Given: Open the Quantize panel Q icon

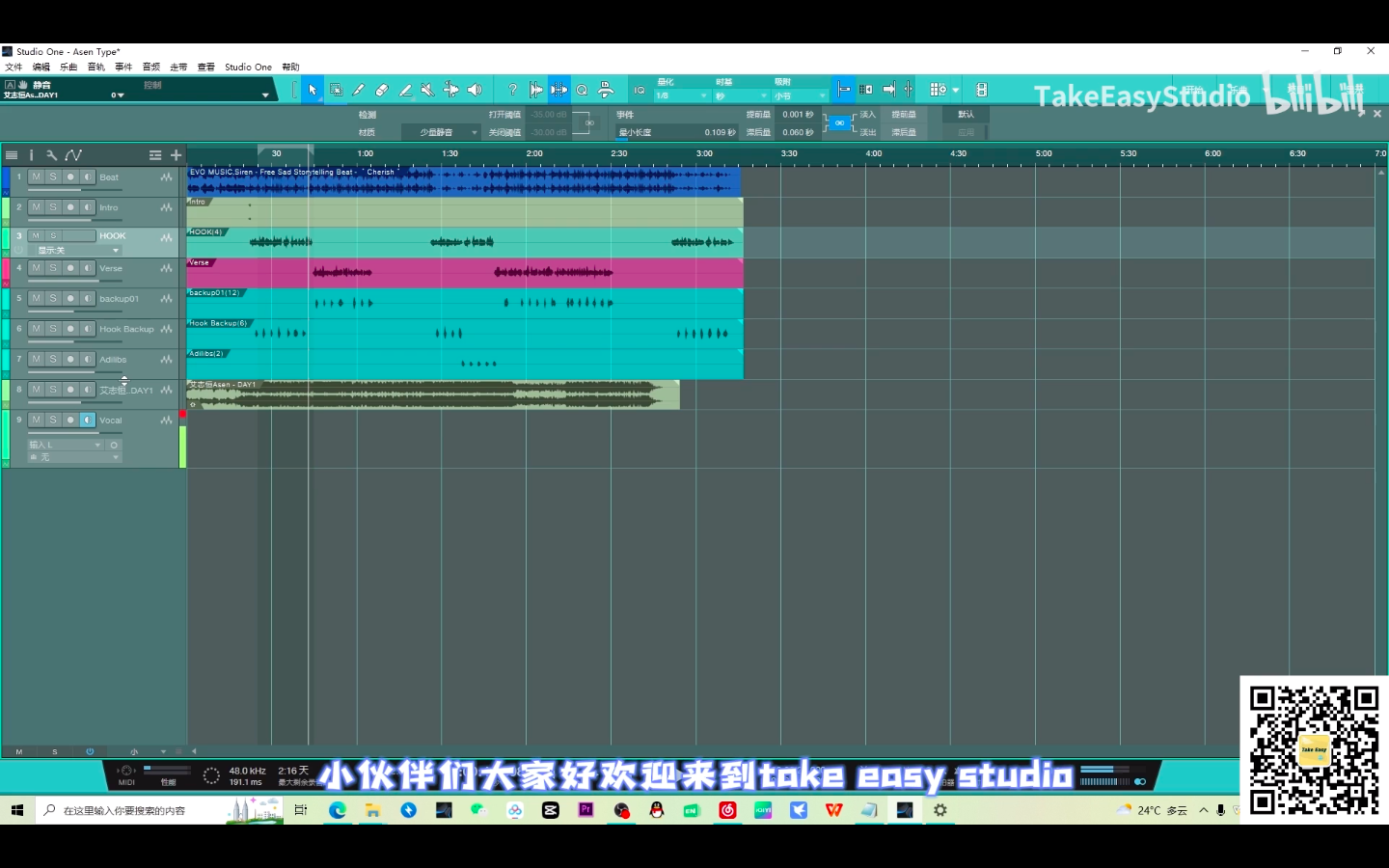Looking at the screenshot, I should [583, 90].
